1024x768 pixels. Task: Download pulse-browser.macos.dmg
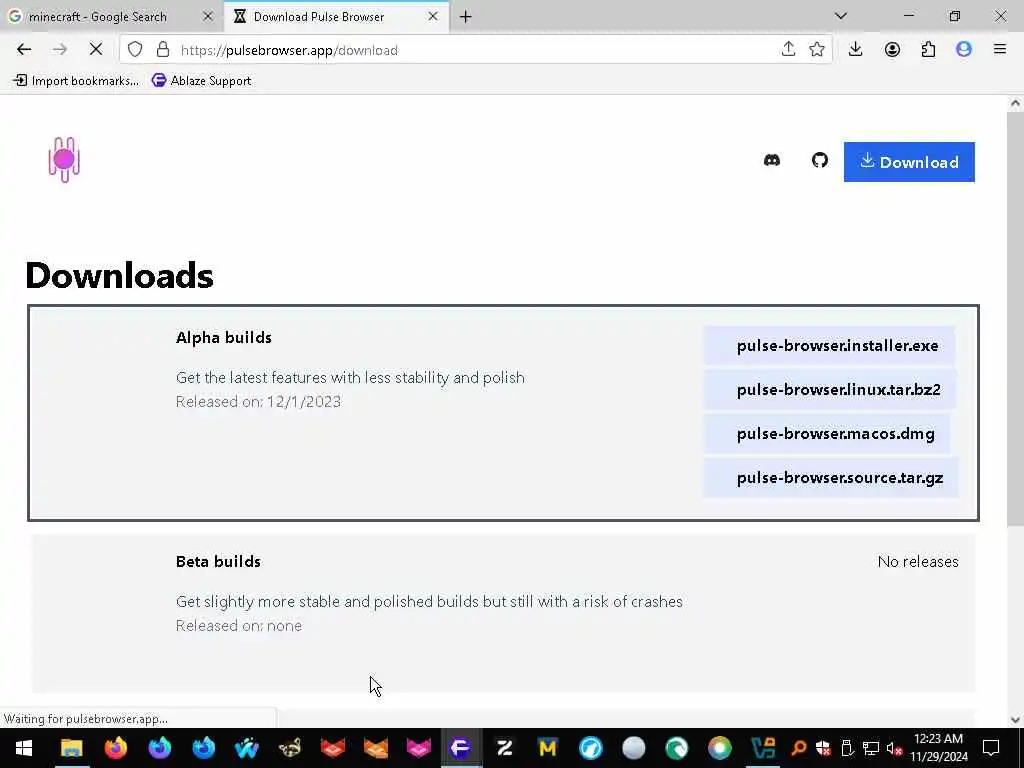point(827,434)
